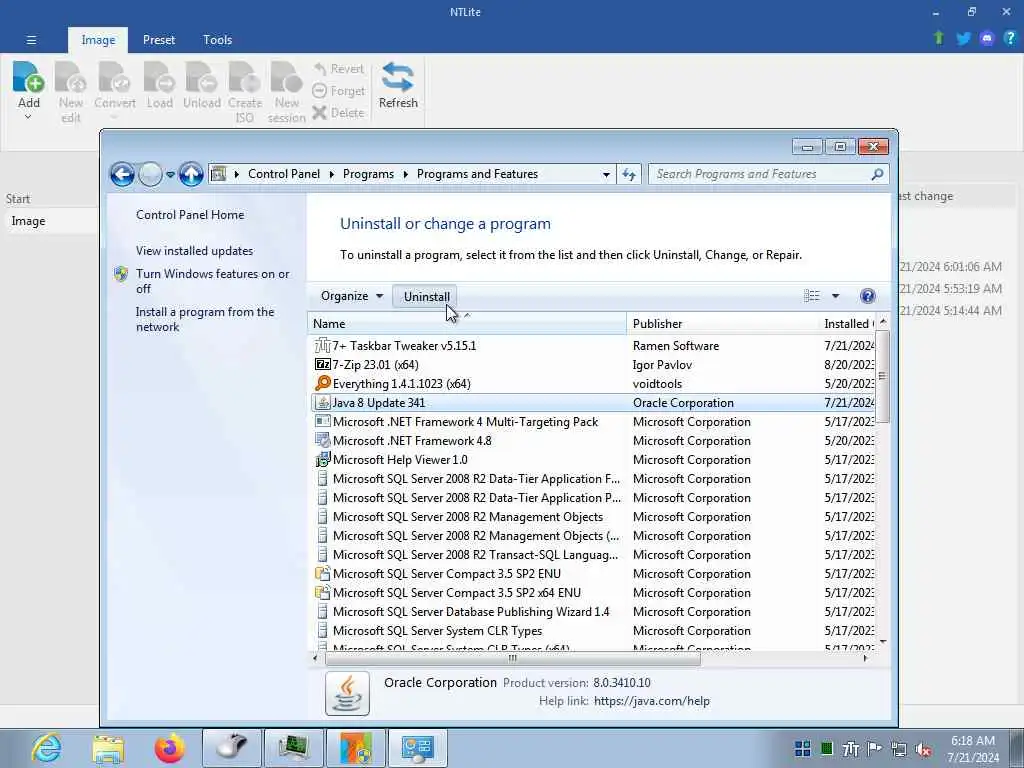1024x768 pixels.
Task: Expand the Programs breadcrumb arrow
Action: (406, 174)
